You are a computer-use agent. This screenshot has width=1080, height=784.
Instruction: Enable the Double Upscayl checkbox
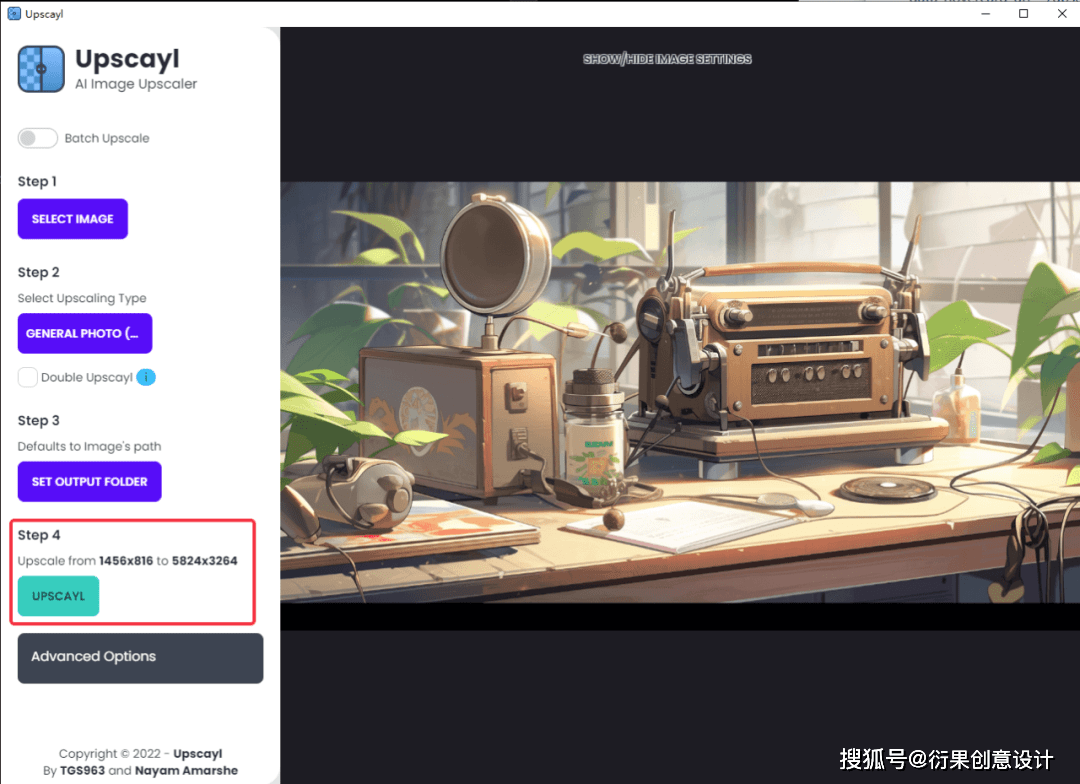coord(28,377)
